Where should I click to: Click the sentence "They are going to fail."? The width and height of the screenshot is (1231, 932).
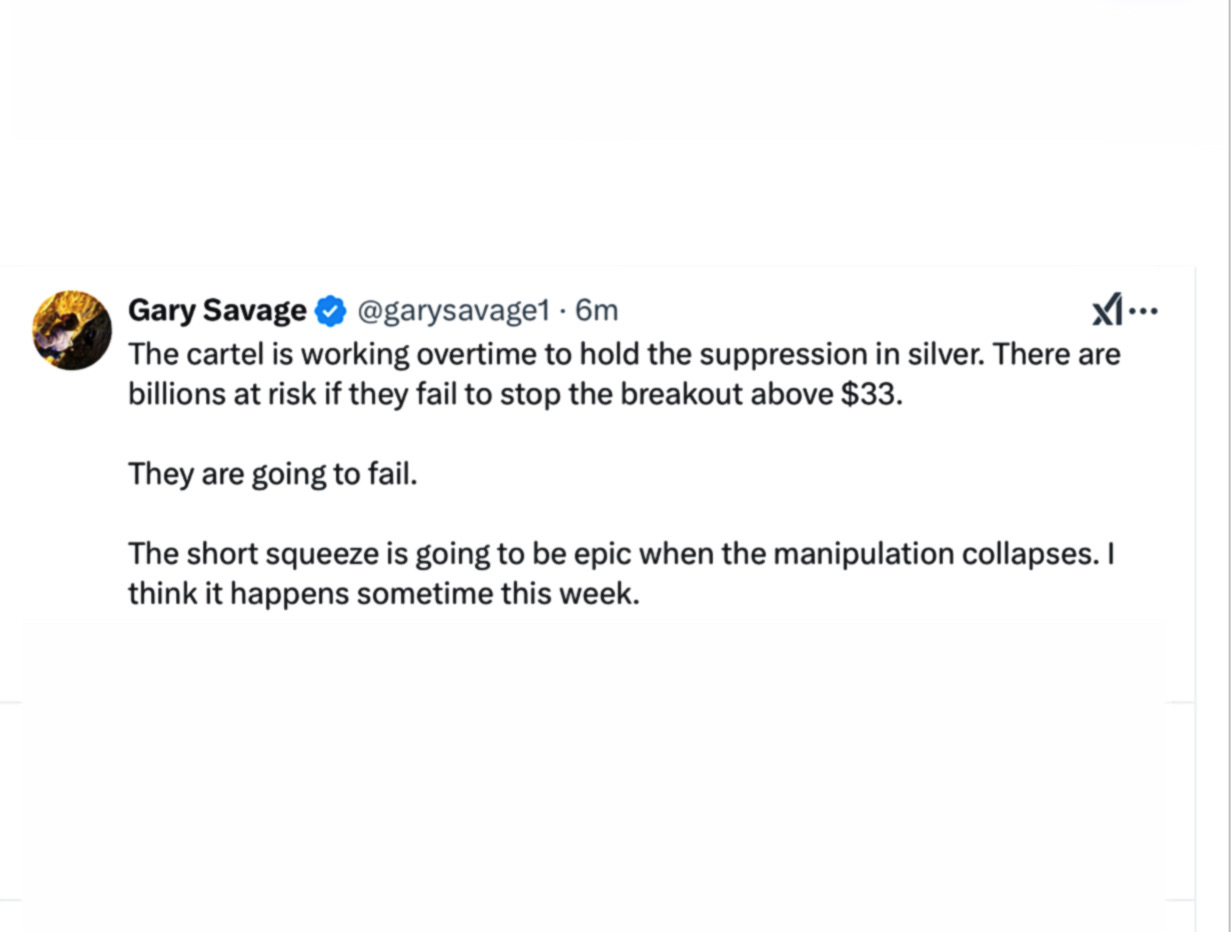[x=272, y=473]
